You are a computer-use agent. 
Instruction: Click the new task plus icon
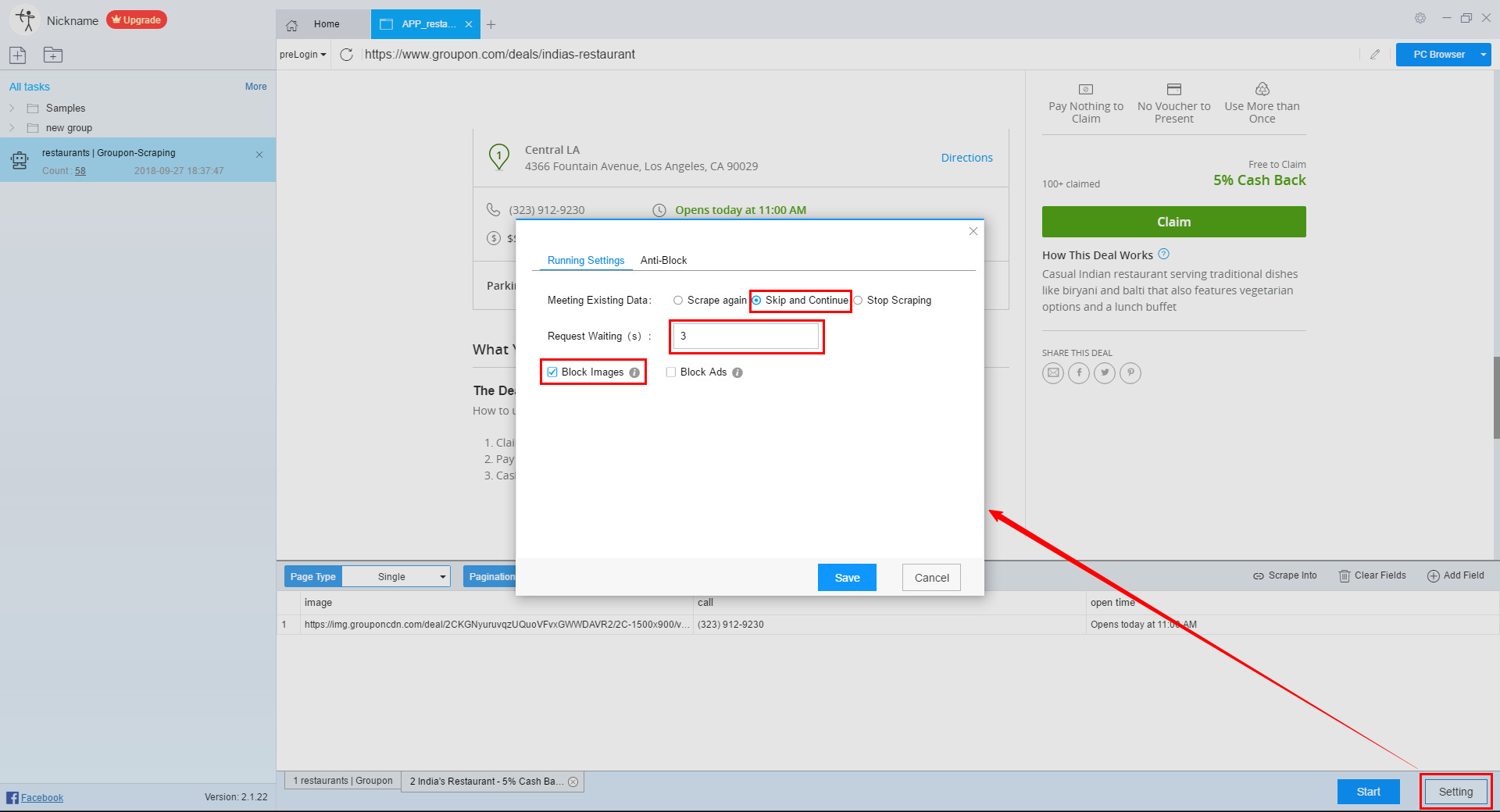pyautogui.click(x=18, y=55)
